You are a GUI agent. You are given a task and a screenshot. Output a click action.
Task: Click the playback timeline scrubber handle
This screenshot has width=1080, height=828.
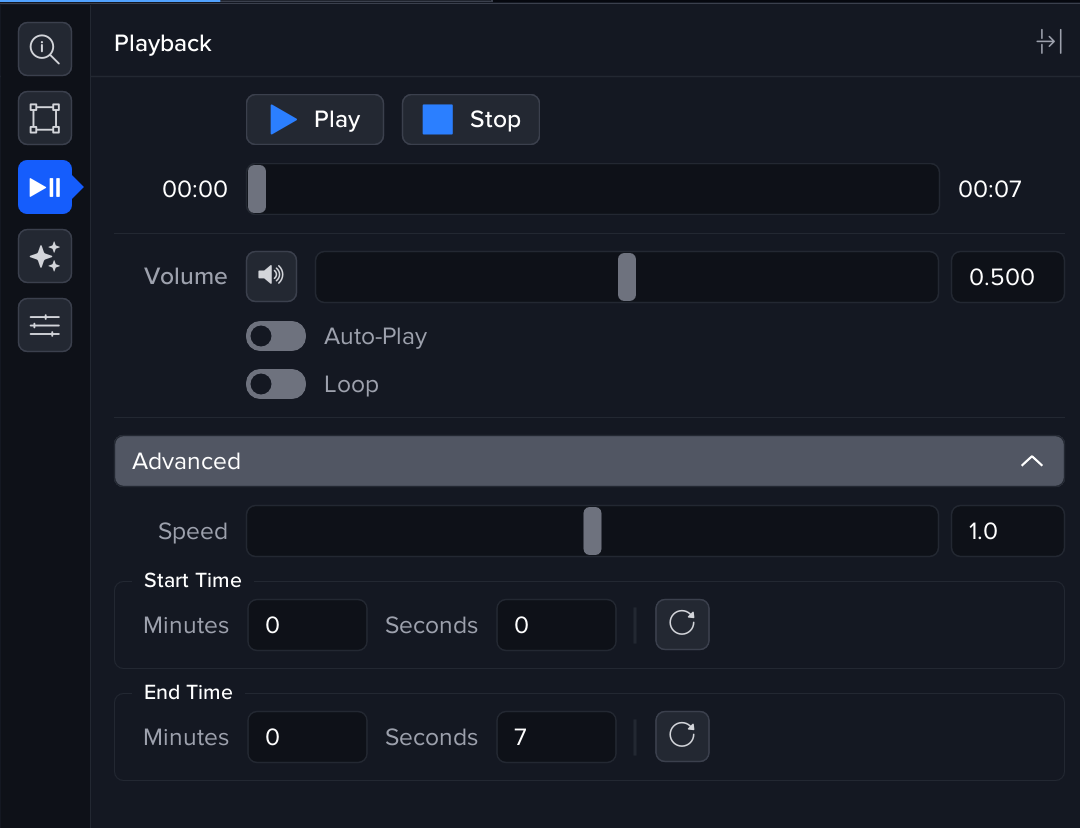pos(257,189)
